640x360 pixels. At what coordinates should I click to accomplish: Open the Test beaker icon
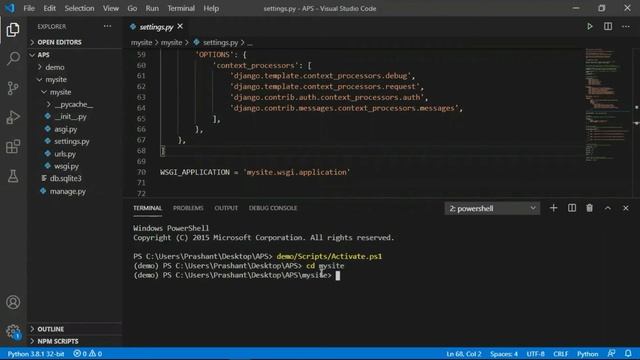(x=13, y=176)
